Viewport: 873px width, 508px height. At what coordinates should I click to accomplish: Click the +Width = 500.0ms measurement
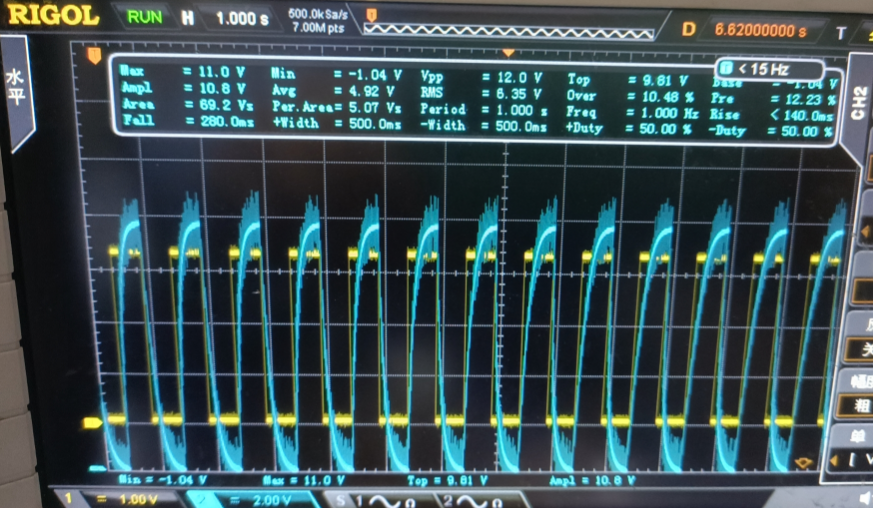pyautogui.click(x=336, y=123)
